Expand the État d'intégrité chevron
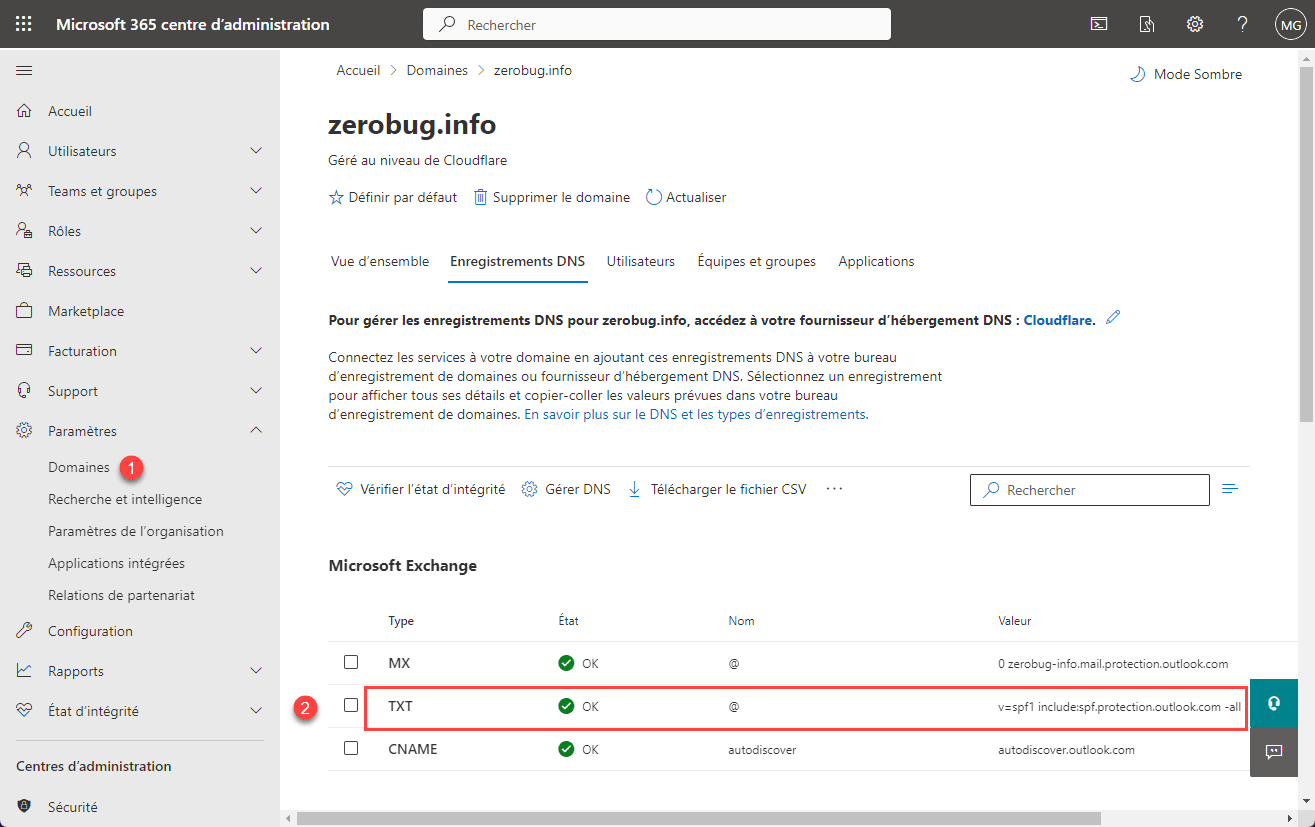This screenshot has height=827, width=1315. [256, 711]
